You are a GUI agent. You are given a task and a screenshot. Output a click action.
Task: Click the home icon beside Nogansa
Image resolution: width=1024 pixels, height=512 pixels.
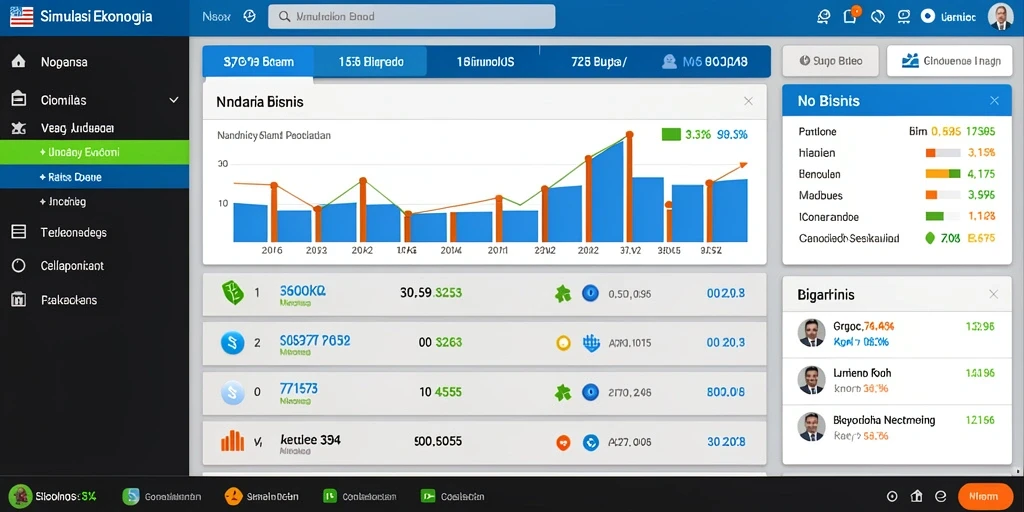[x=19, y=62]
